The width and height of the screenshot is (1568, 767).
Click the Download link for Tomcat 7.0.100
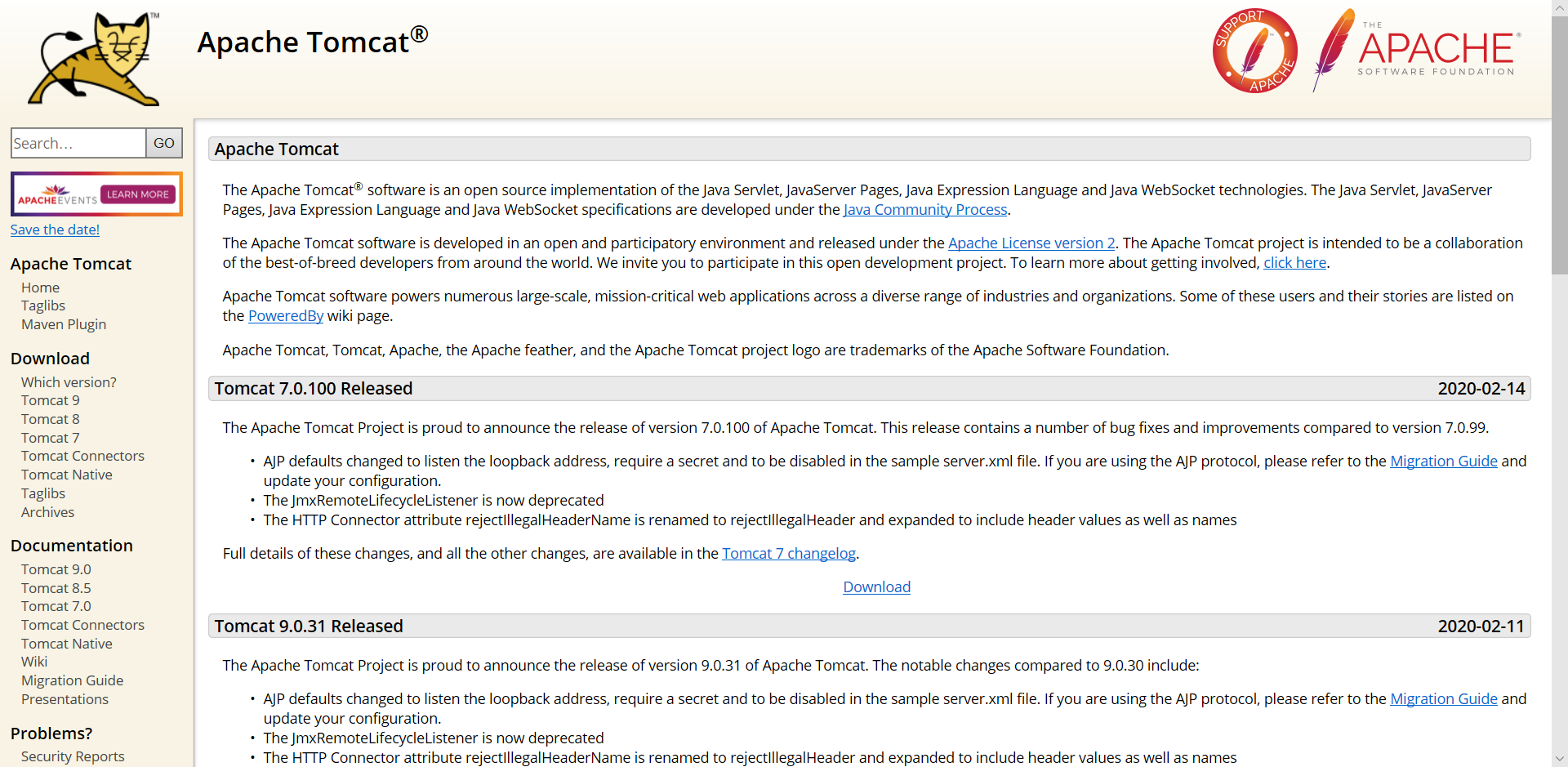[x=877, y=587]
